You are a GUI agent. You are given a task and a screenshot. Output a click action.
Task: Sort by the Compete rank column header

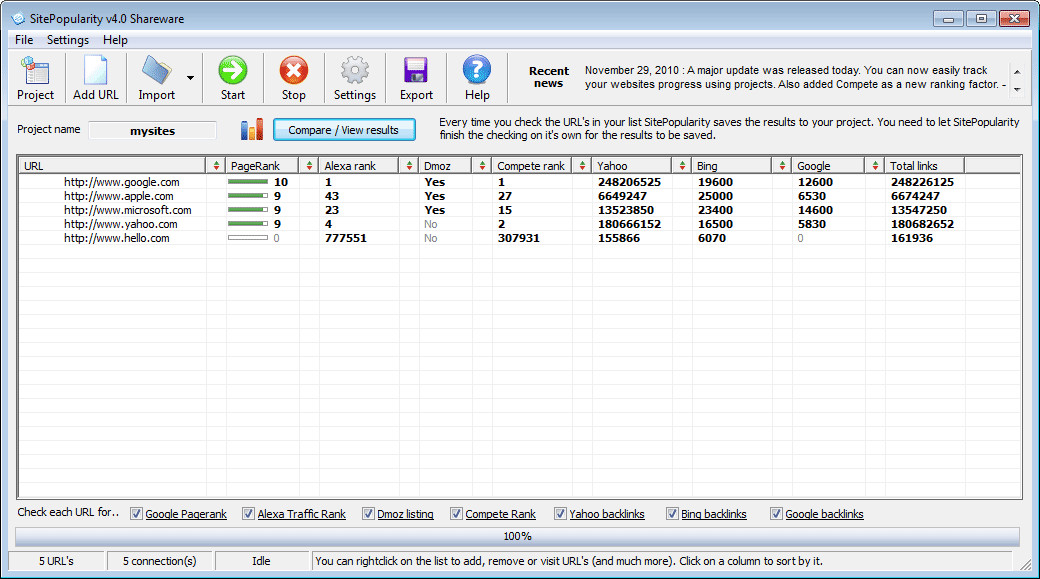click(x=532, y=166)
